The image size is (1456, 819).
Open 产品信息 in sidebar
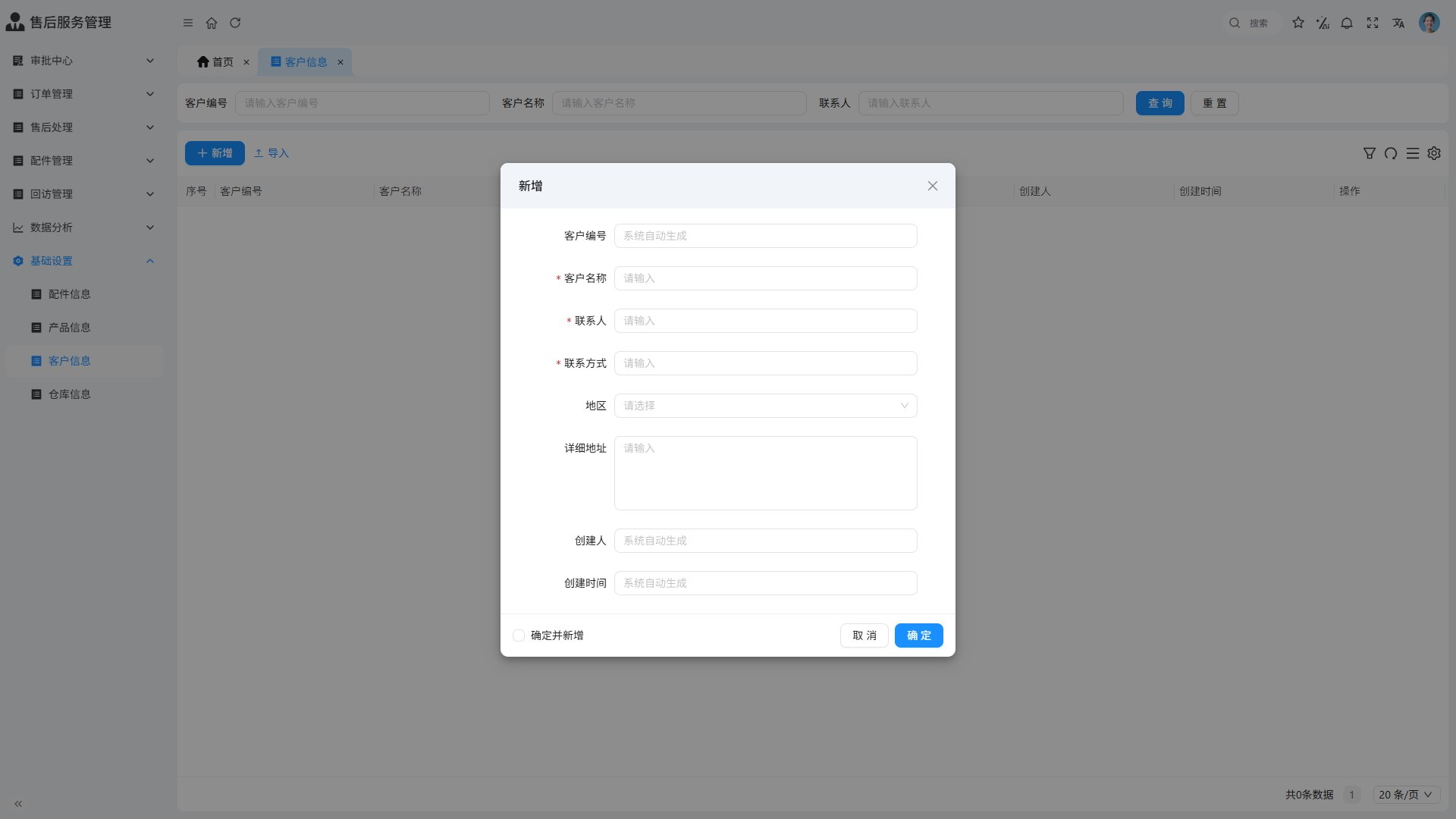tap(84, 328)
